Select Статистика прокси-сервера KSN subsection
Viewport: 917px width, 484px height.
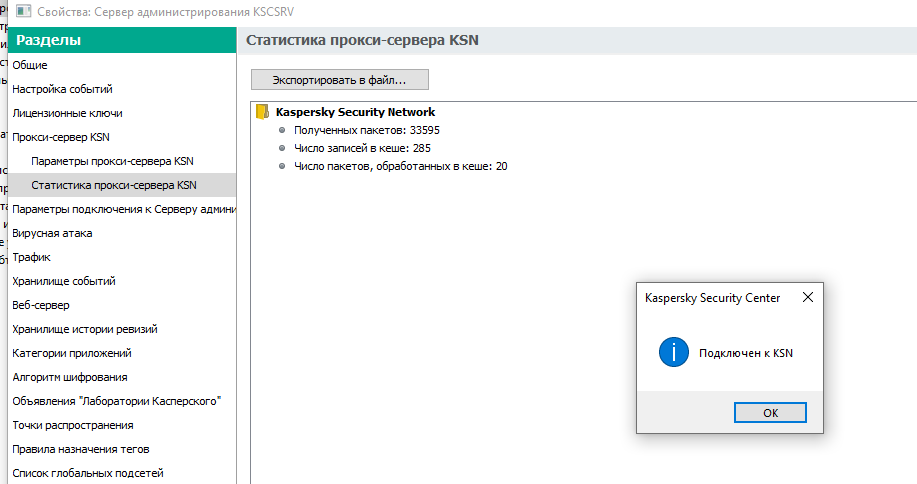(122, 185)
